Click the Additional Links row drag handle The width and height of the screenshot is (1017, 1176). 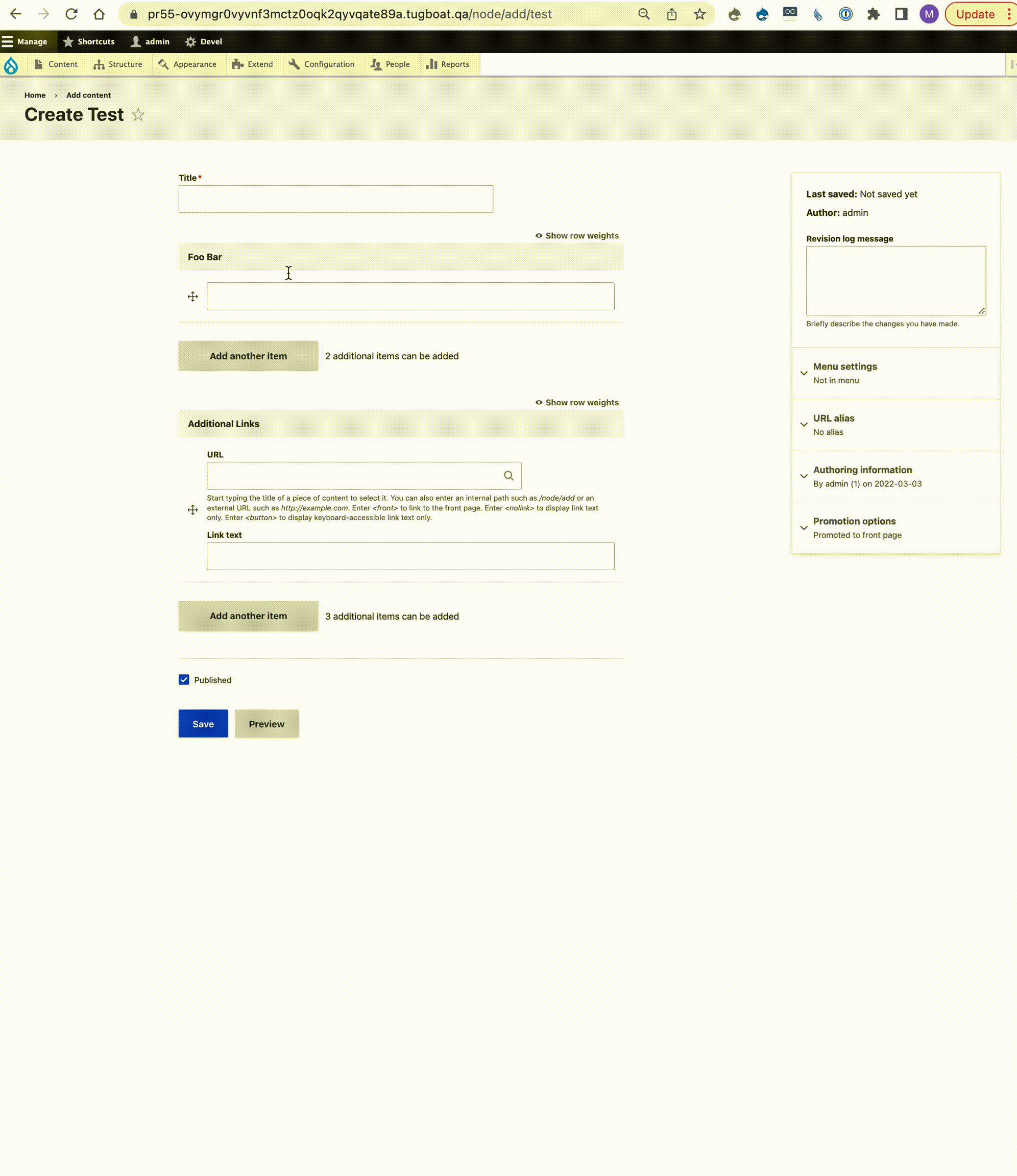coord(193,510)
